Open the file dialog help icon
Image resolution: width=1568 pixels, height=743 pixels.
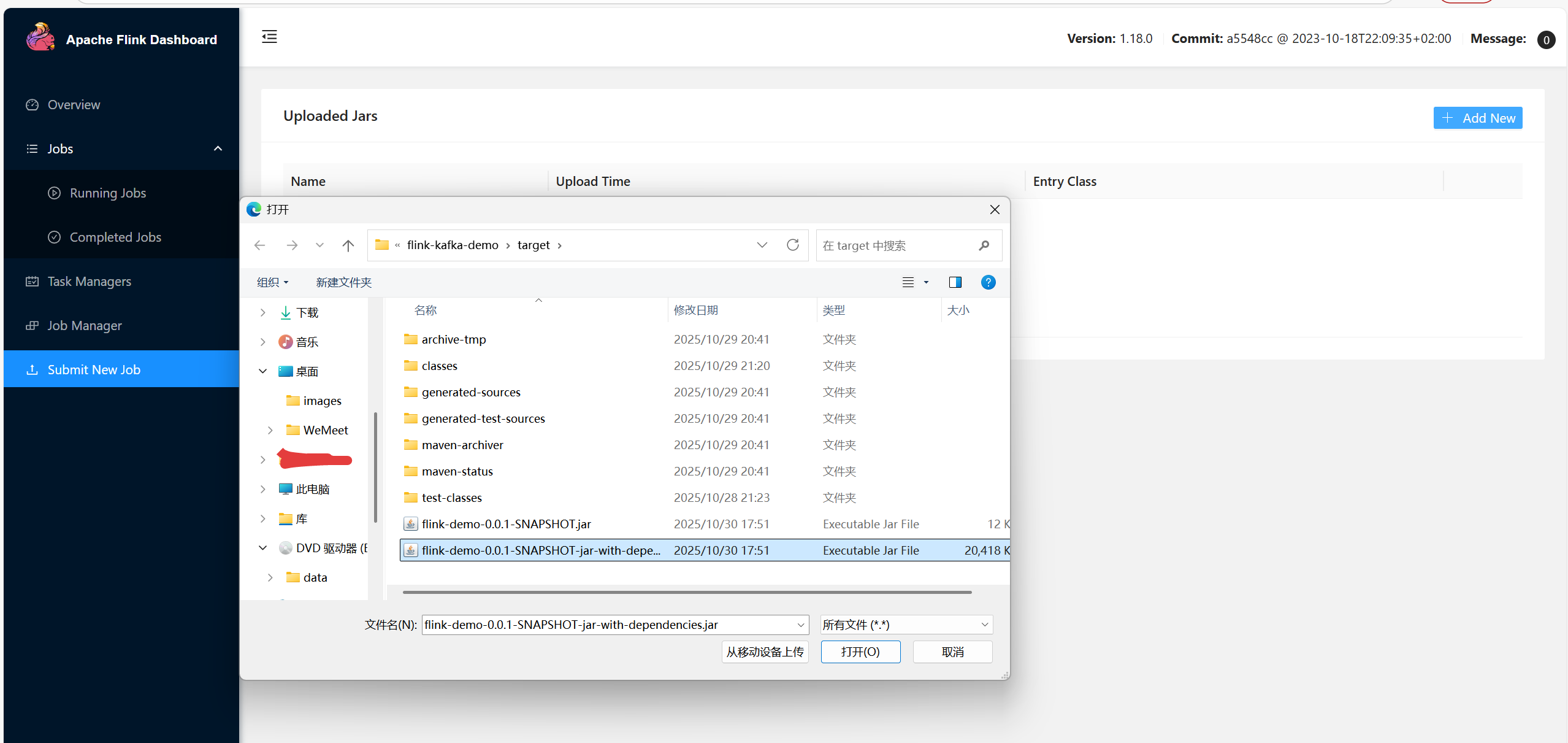(x=988, y=282)
